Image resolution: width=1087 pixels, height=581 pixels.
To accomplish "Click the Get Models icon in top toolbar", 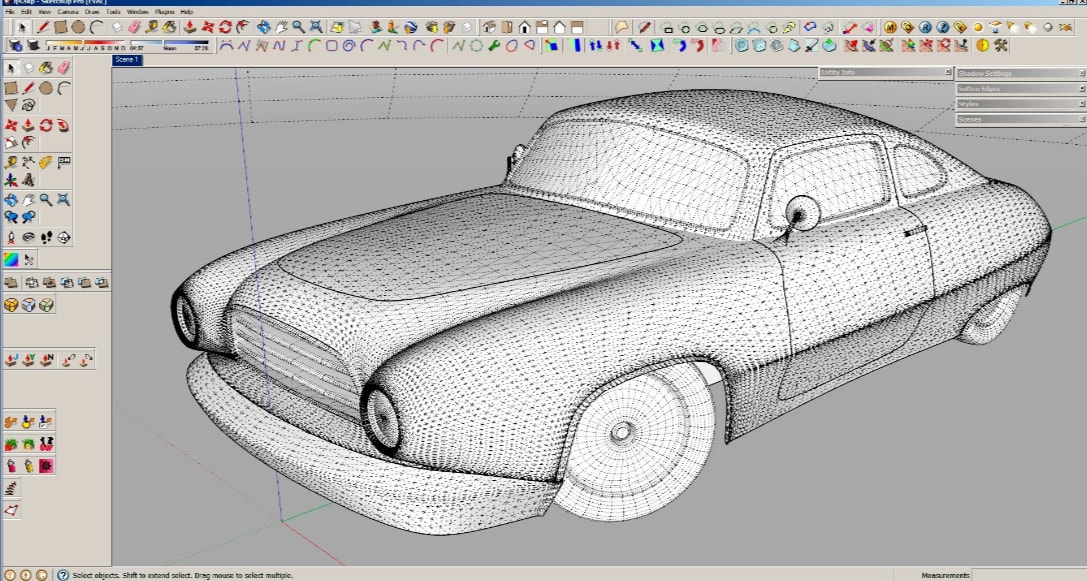I will pyautogui.click(x=431, y=27).
